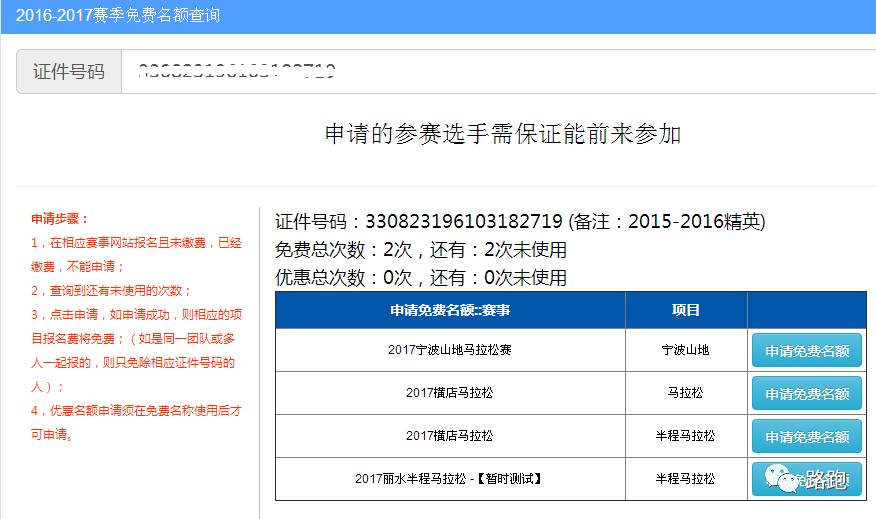Click the 证件号码 result line with 2015-2016精英 remark
Screen dimensions: 876x519
[x=519, y=221]
